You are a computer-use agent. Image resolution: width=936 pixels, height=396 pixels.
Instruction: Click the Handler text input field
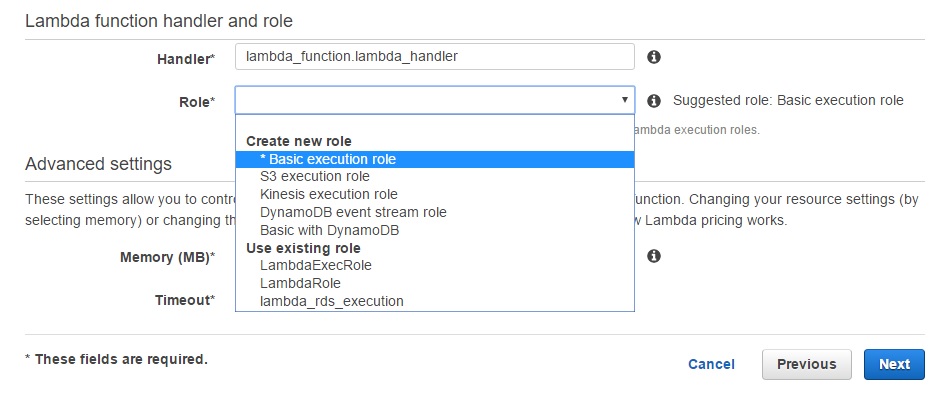pyautogui.click(x=435, y=57)
